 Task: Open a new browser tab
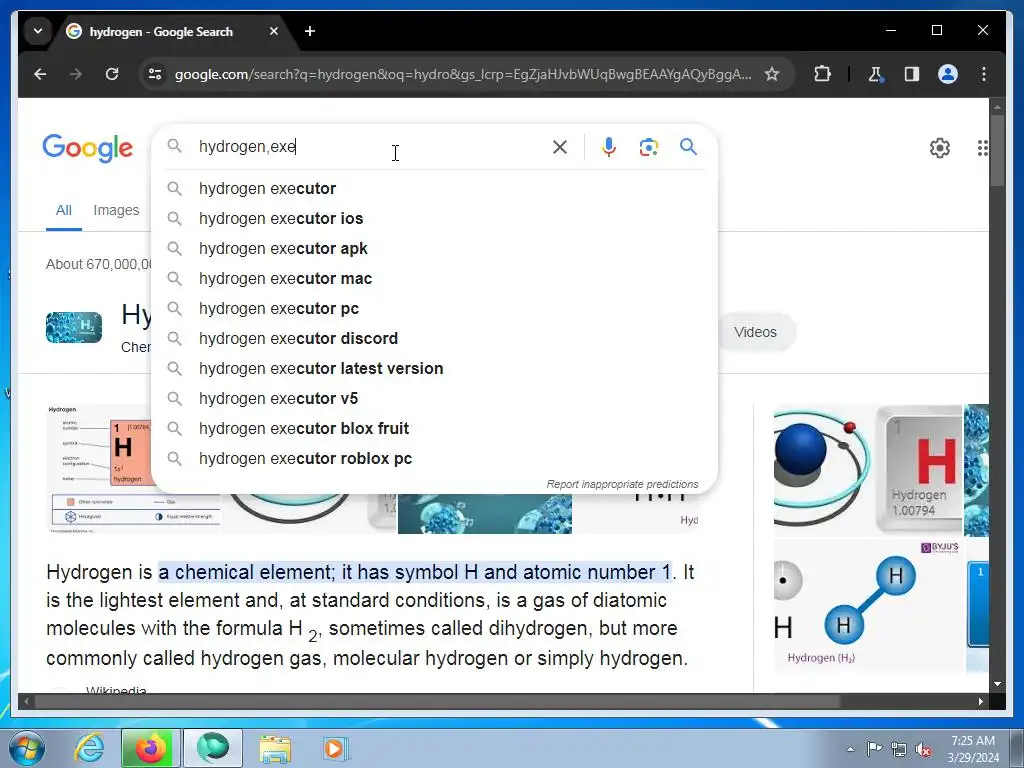[310, 31]
